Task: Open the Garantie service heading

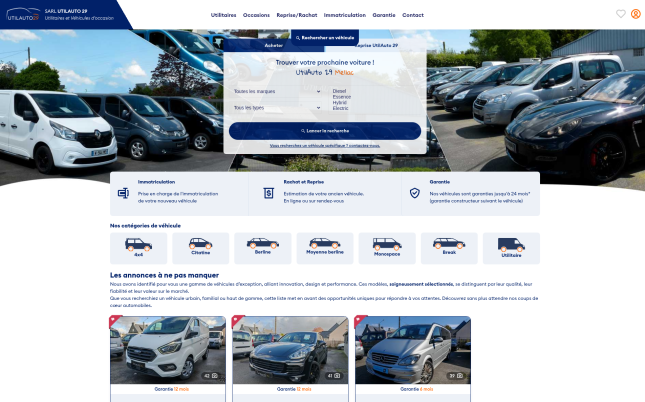Action: point(440,182)
